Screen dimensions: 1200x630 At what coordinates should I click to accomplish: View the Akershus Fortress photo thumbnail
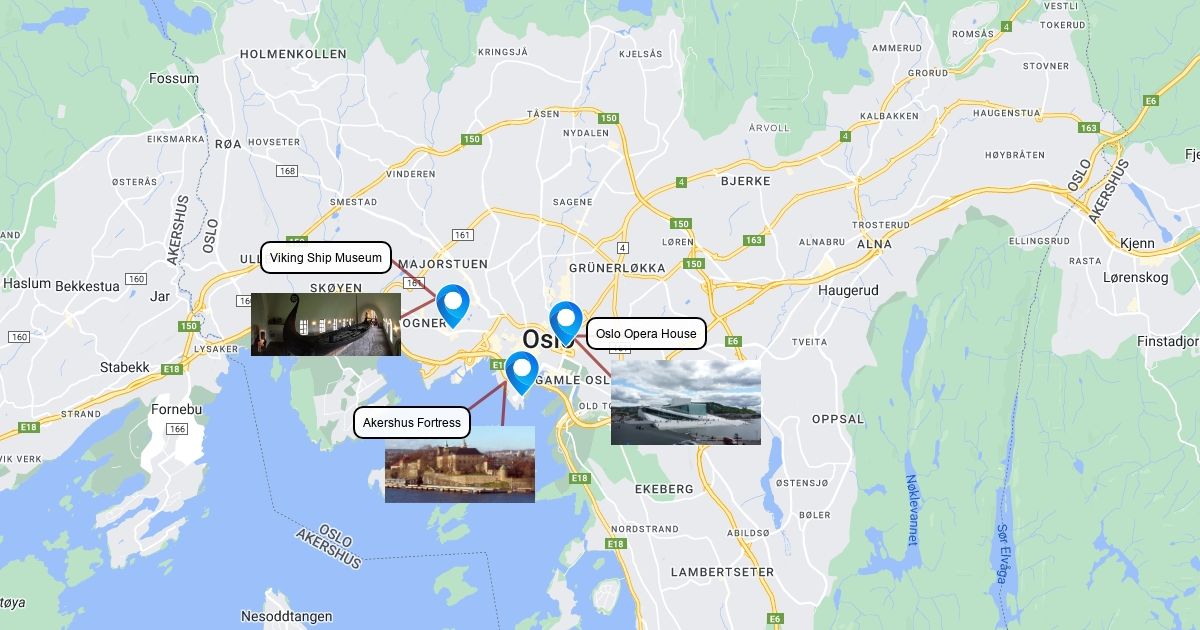460,464
